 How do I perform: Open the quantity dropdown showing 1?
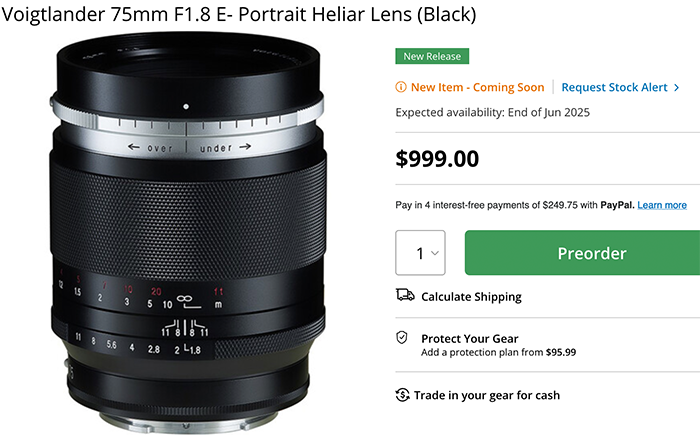(x=420, y=253)
